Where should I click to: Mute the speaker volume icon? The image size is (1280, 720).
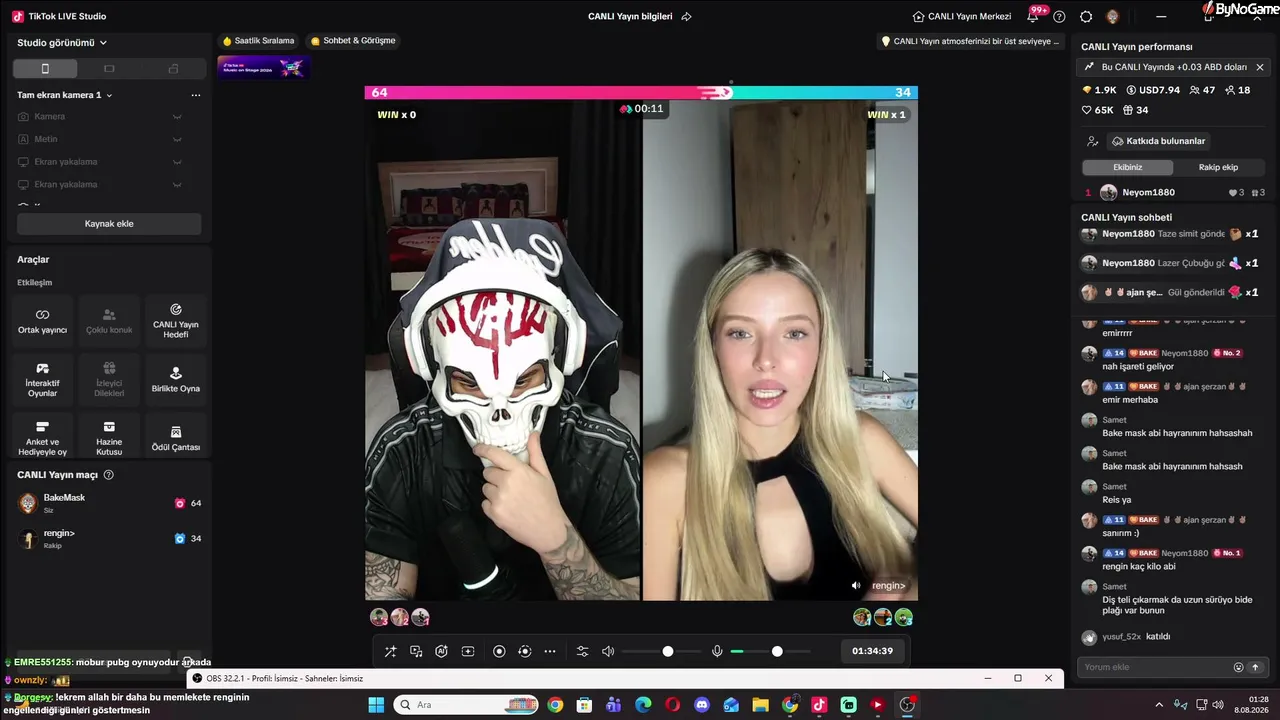click(608, 651)
